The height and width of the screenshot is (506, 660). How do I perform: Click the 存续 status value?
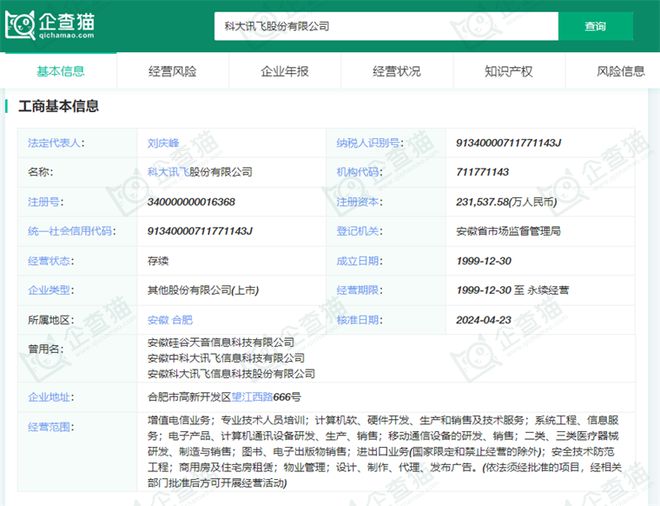pyautogui.click(x=158, y=261)
